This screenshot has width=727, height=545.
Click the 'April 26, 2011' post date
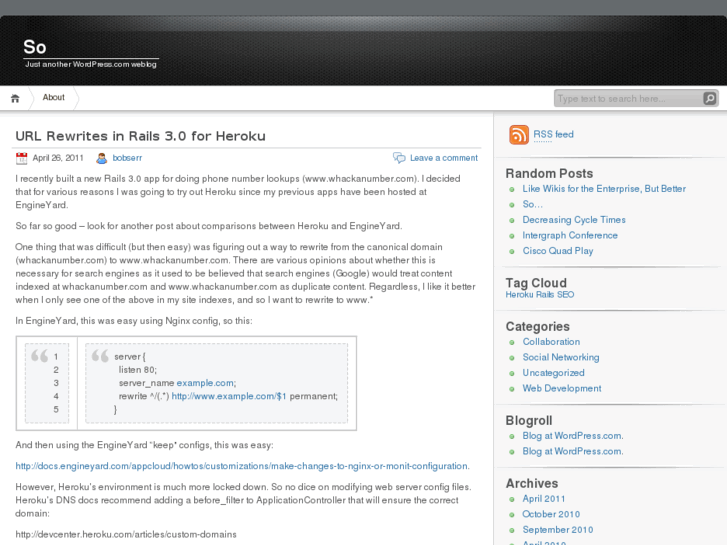tap(58, 158)
